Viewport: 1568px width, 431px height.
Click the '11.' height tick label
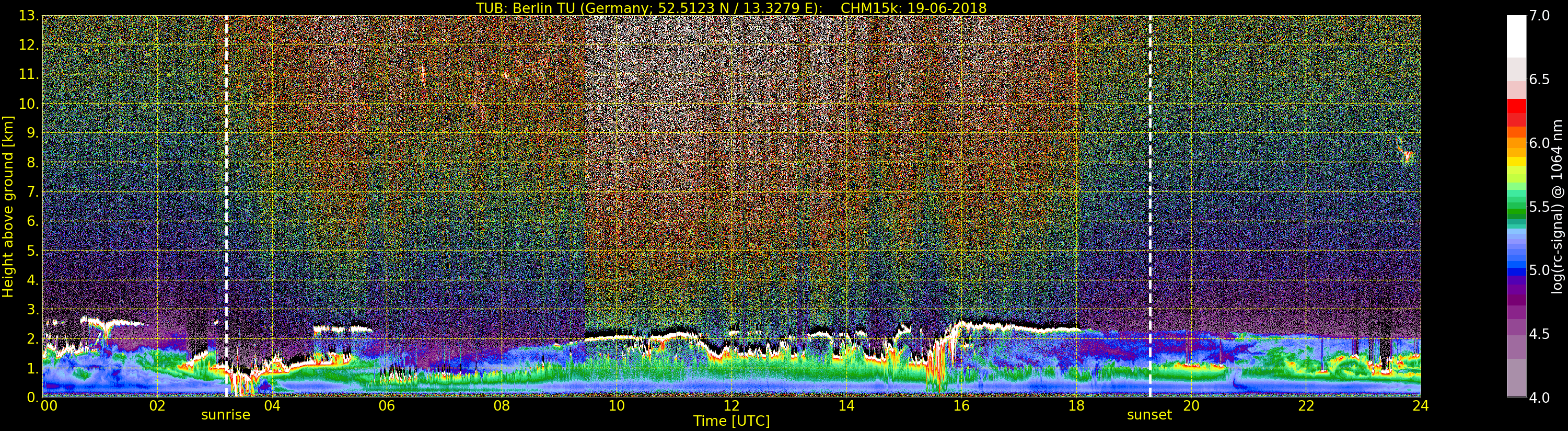[x=29, y=74]
